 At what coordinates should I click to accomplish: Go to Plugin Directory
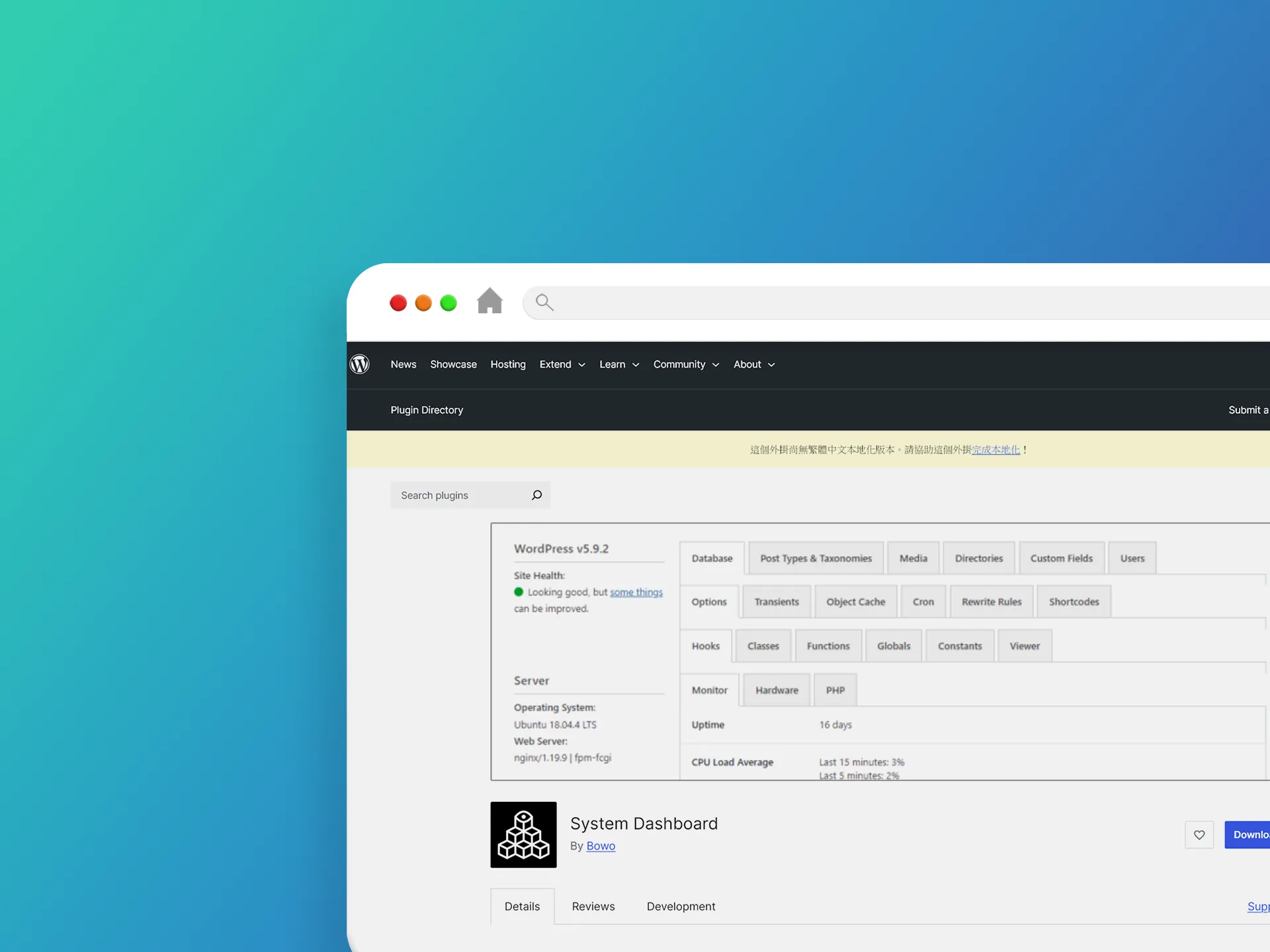pyautogui.click(x=427, y=410)
